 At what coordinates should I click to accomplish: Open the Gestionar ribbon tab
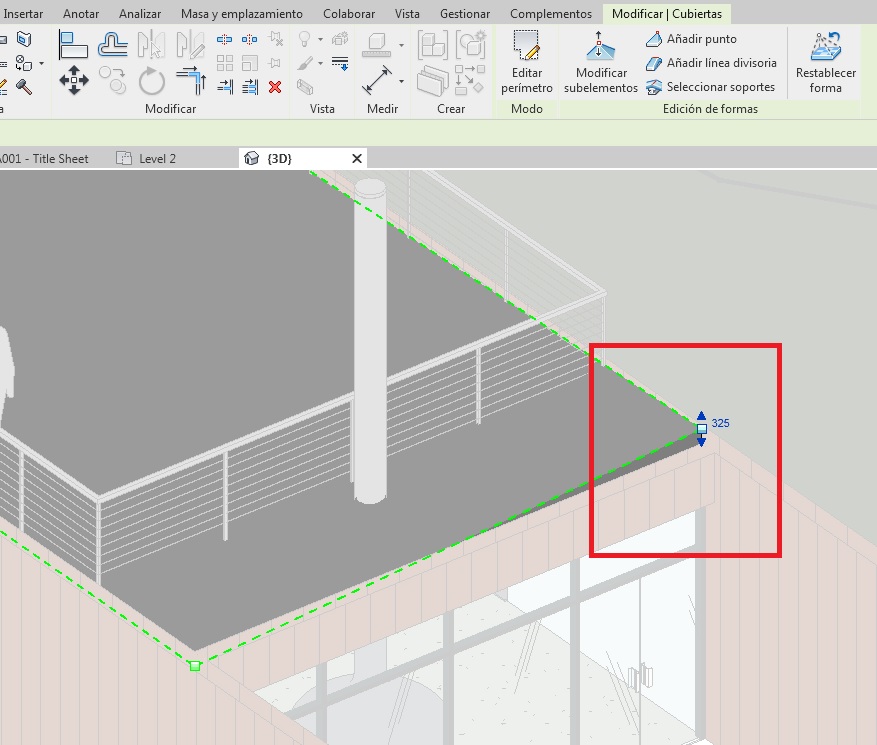point(465,14)
